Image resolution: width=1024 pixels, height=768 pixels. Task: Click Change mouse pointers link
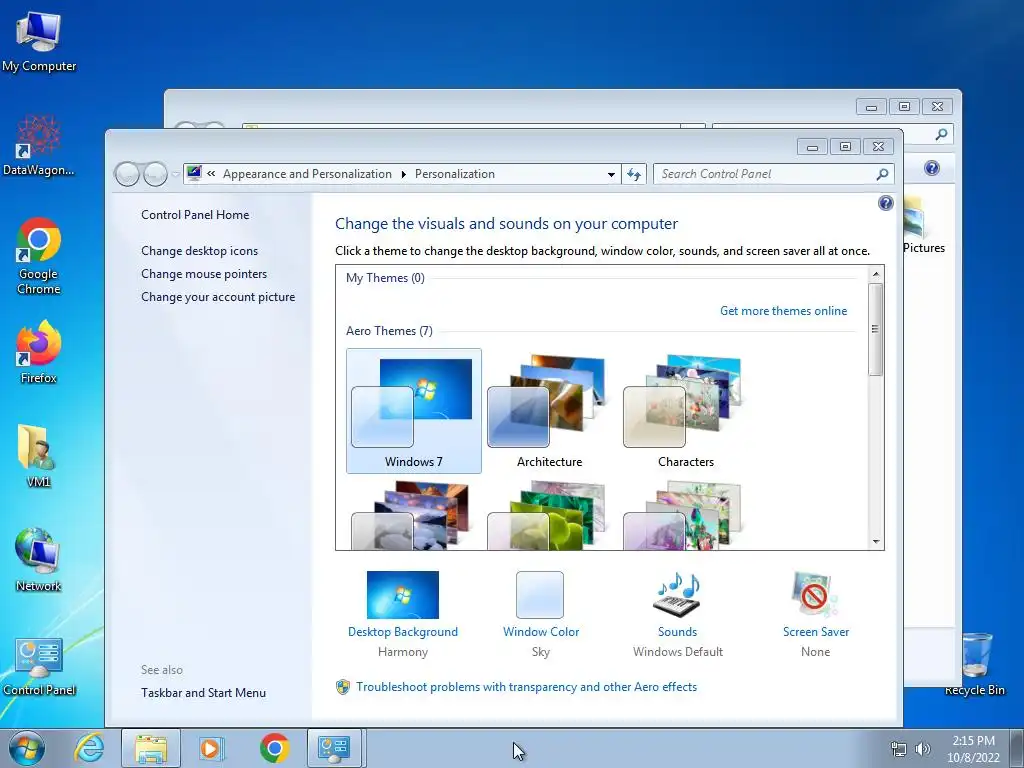[204, 274]
